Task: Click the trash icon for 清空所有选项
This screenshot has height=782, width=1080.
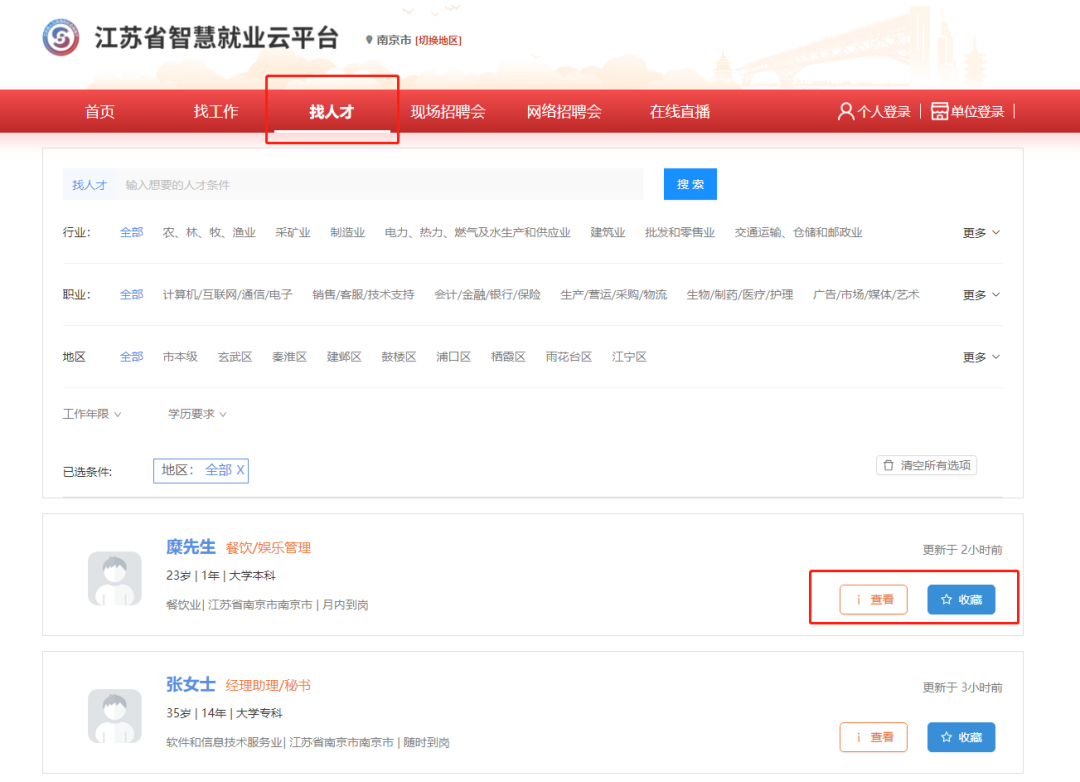Action: [888, 465]
